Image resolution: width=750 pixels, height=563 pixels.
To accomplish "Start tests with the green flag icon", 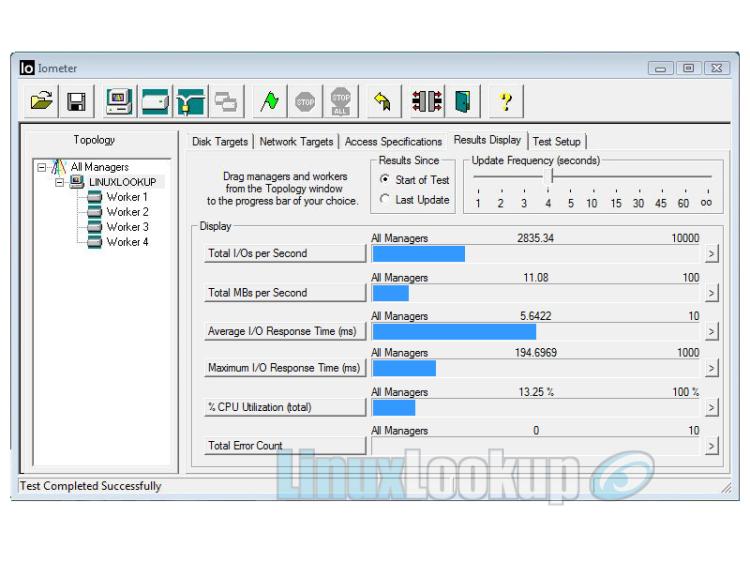I will tap(269, 101).
